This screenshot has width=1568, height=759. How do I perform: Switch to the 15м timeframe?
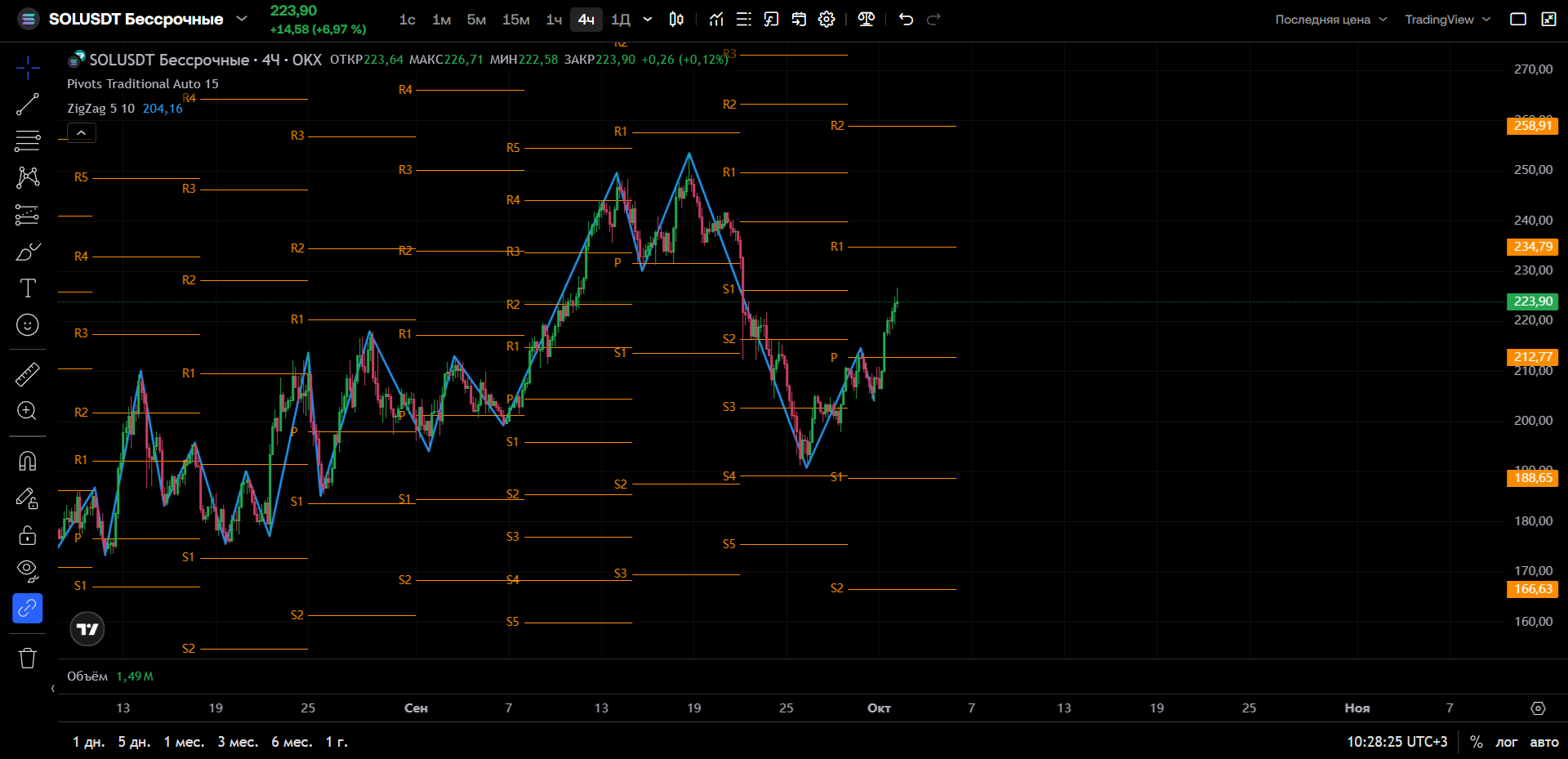(x=515, y=20)
